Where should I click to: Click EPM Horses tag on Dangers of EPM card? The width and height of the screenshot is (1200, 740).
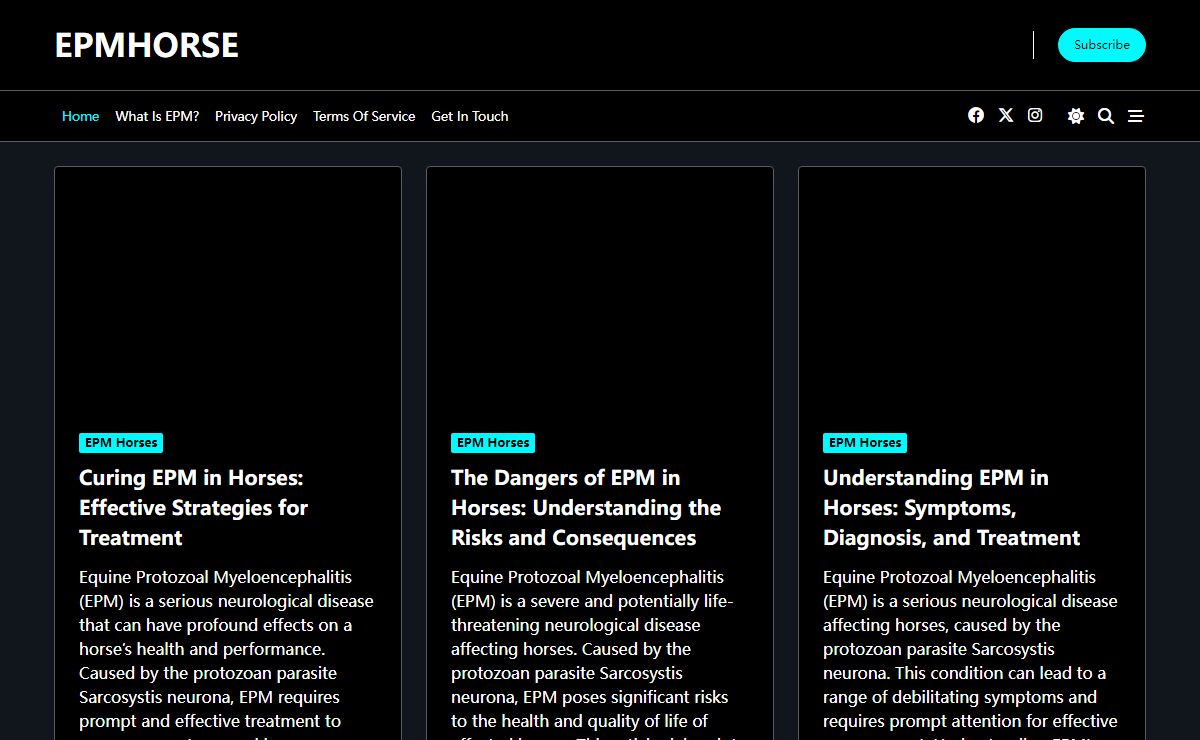493,443
